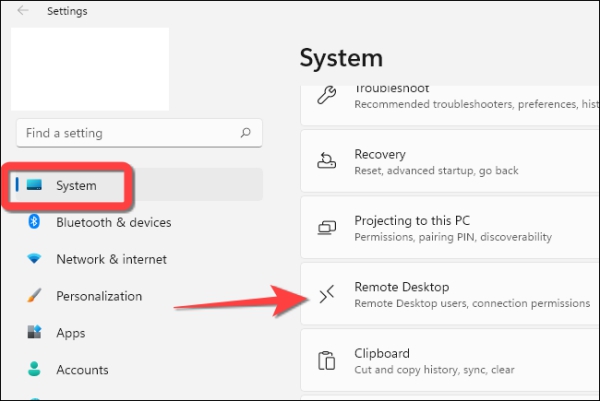The width and height of the screenshot is (600, 401).
Task: Click the Accounts person icon
Action: (35, 370)
